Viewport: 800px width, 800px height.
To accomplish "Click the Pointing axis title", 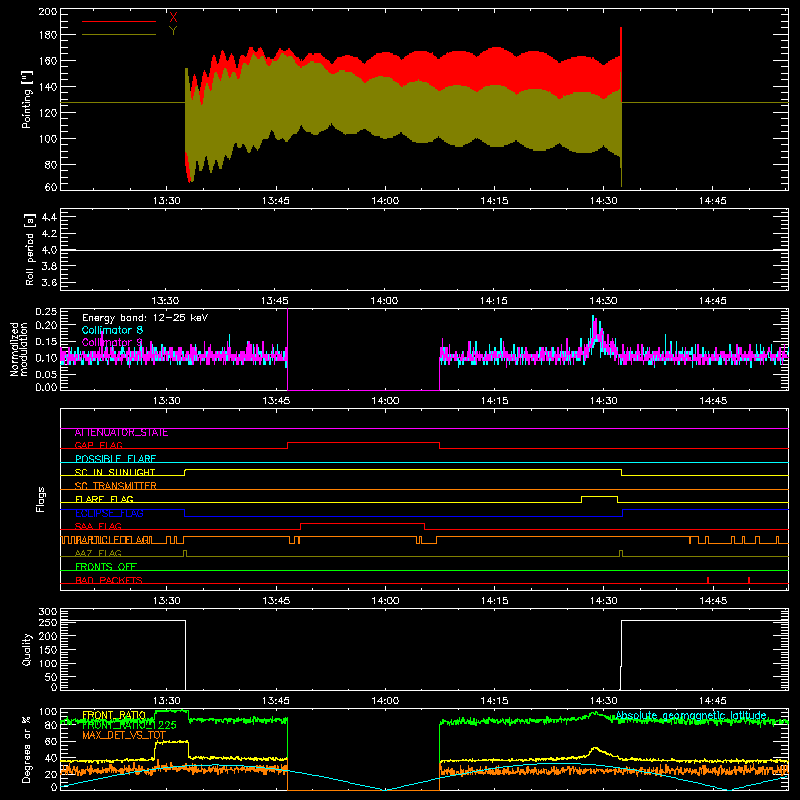I will [x=27, y=100].
